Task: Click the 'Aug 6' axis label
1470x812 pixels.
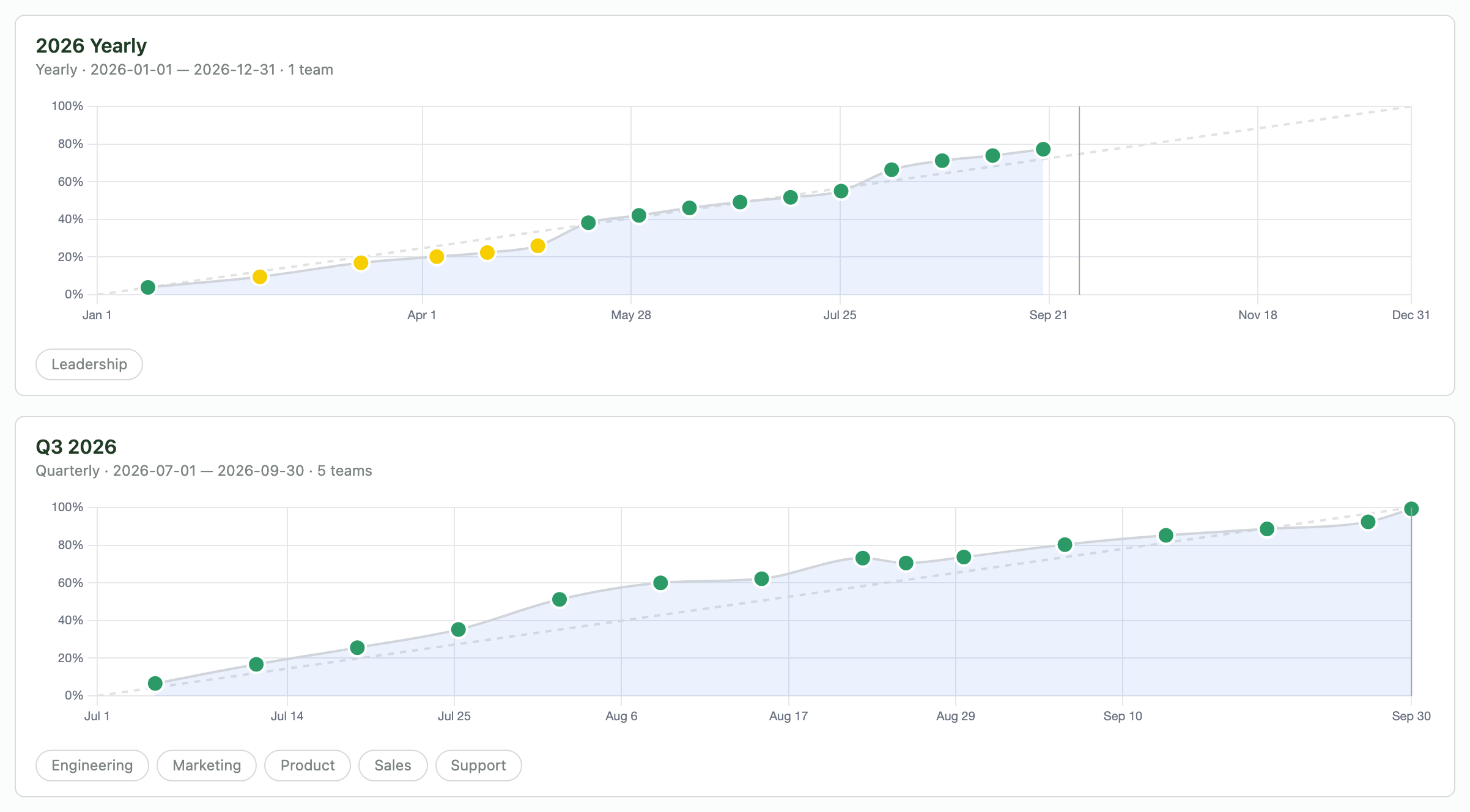Action: 621,716
